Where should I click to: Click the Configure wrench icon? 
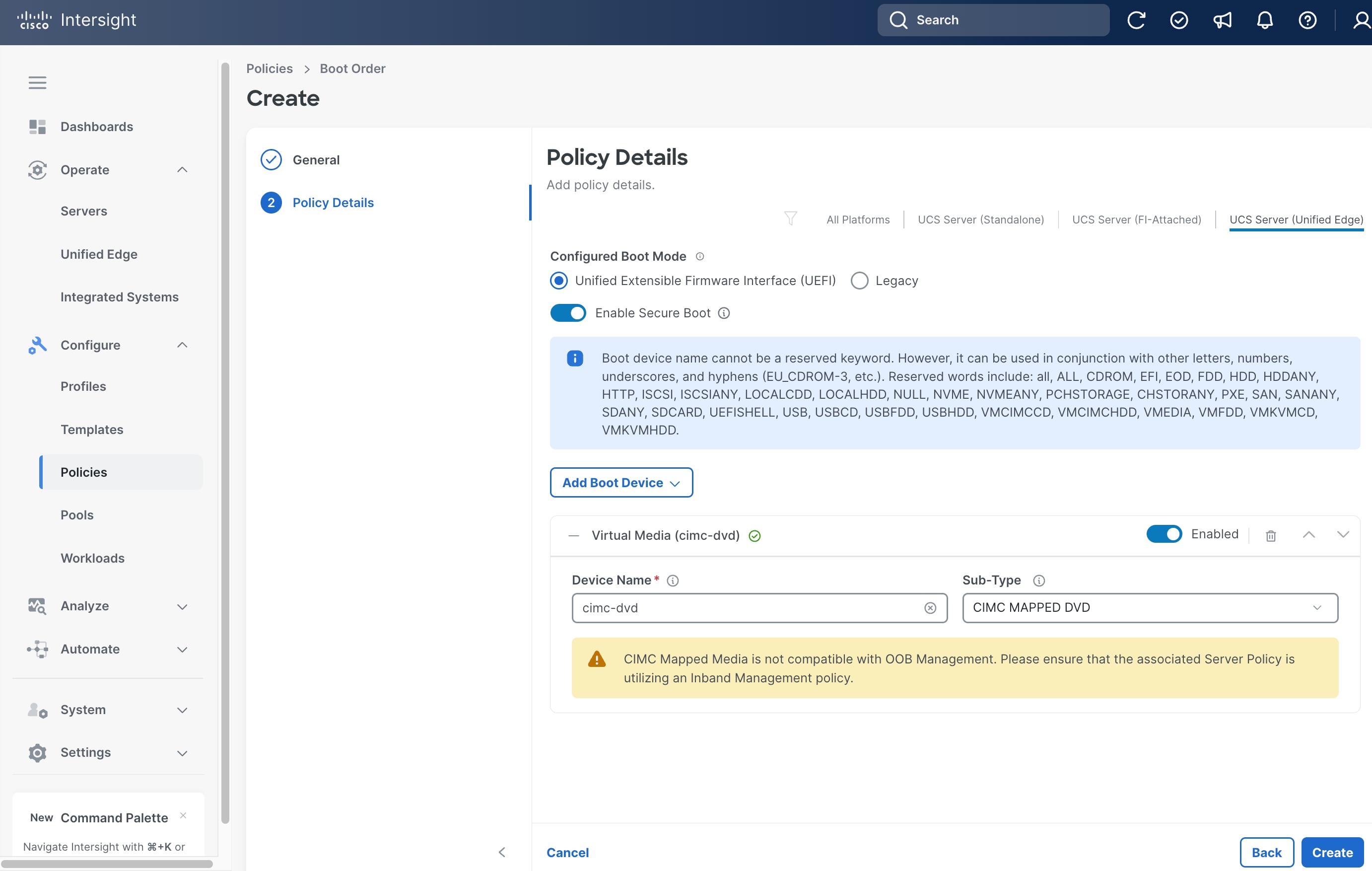[38, 345]
